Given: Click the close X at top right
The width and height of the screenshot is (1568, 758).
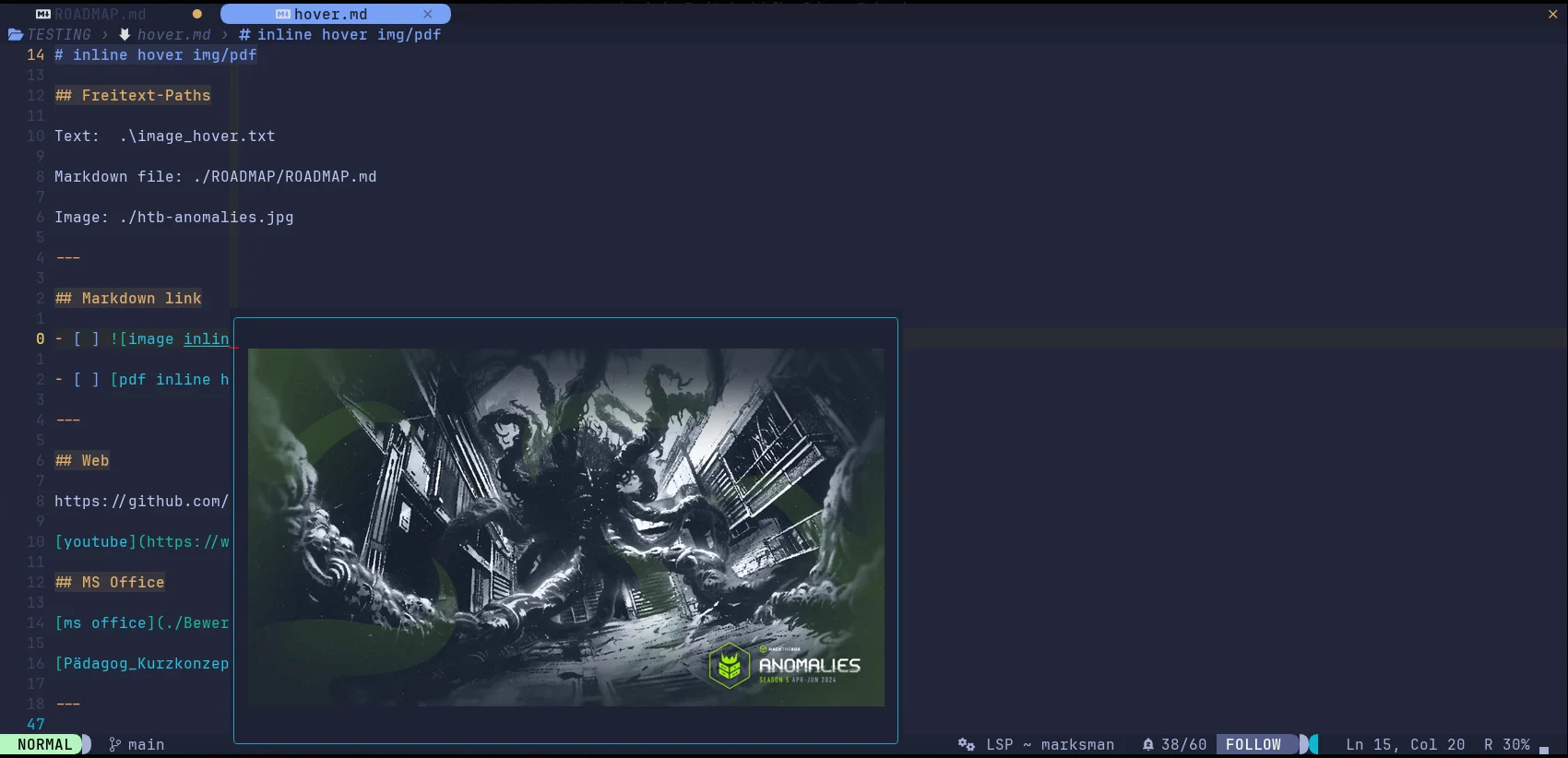Looking at the screenshot, I should (x=1552, y=14).
